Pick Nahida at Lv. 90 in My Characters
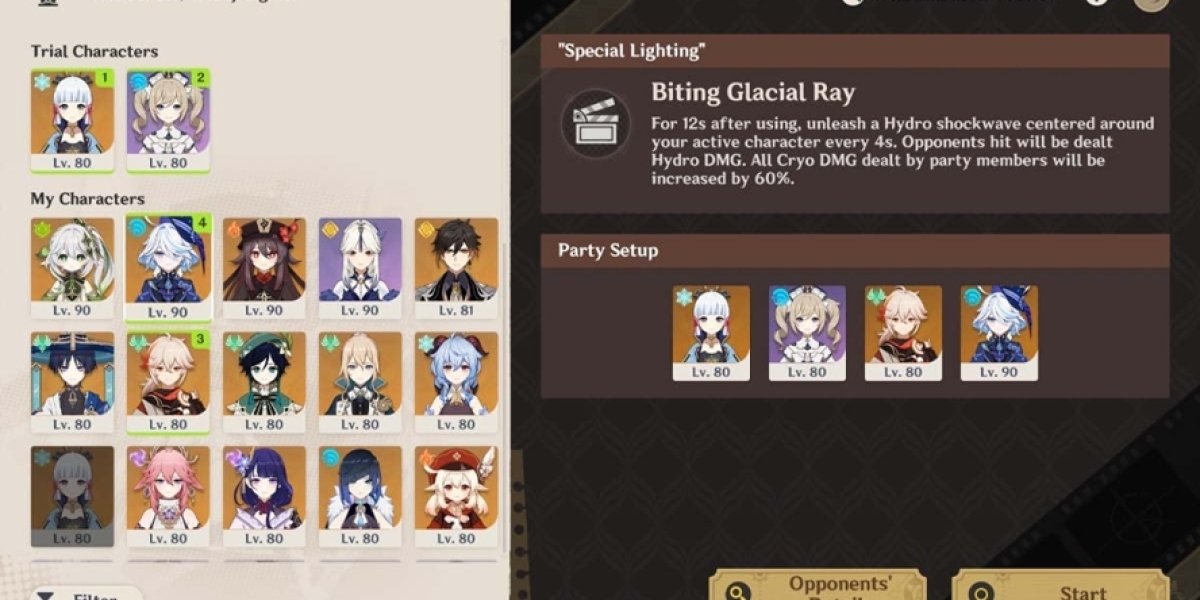 click(72, 268)
